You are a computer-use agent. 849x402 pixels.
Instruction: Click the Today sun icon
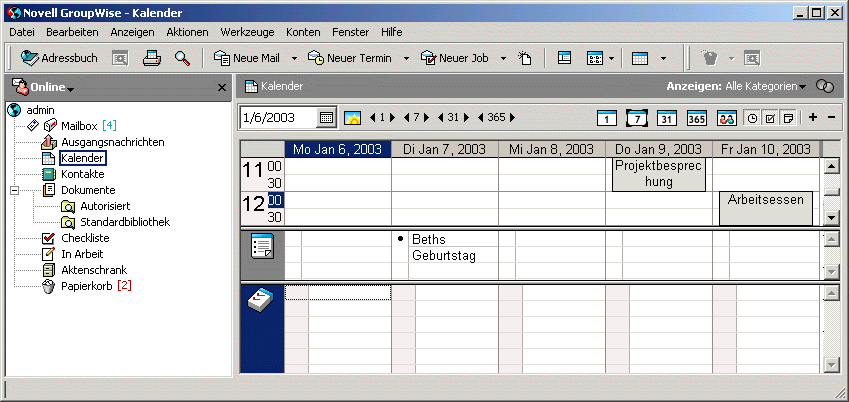[x=352, y=118]
